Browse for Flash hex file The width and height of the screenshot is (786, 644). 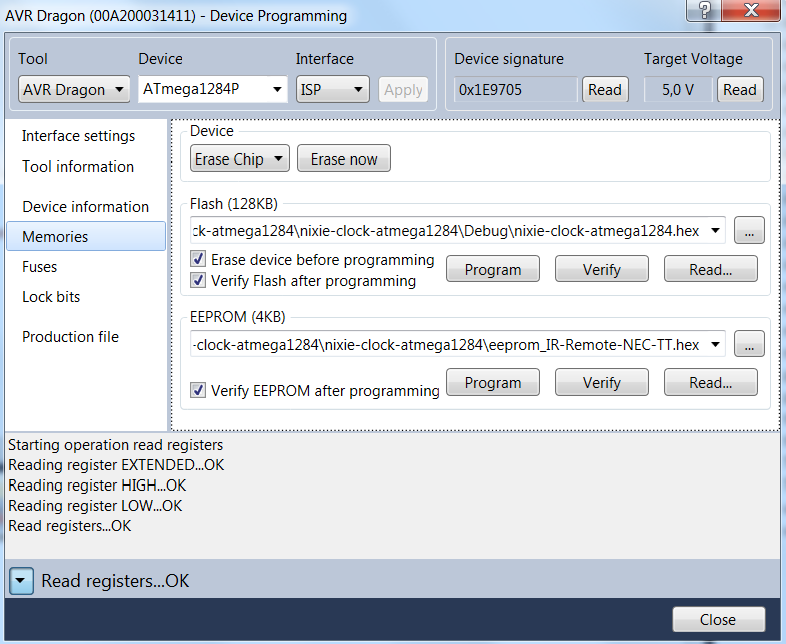[749, 231]
